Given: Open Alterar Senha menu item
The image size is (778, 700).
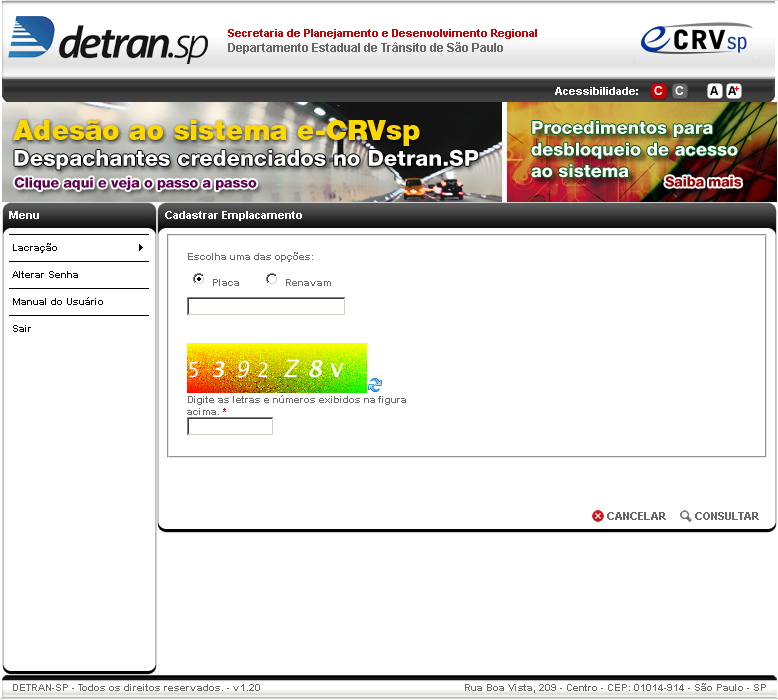Looking at the screenshot, I should pos(79,275).
